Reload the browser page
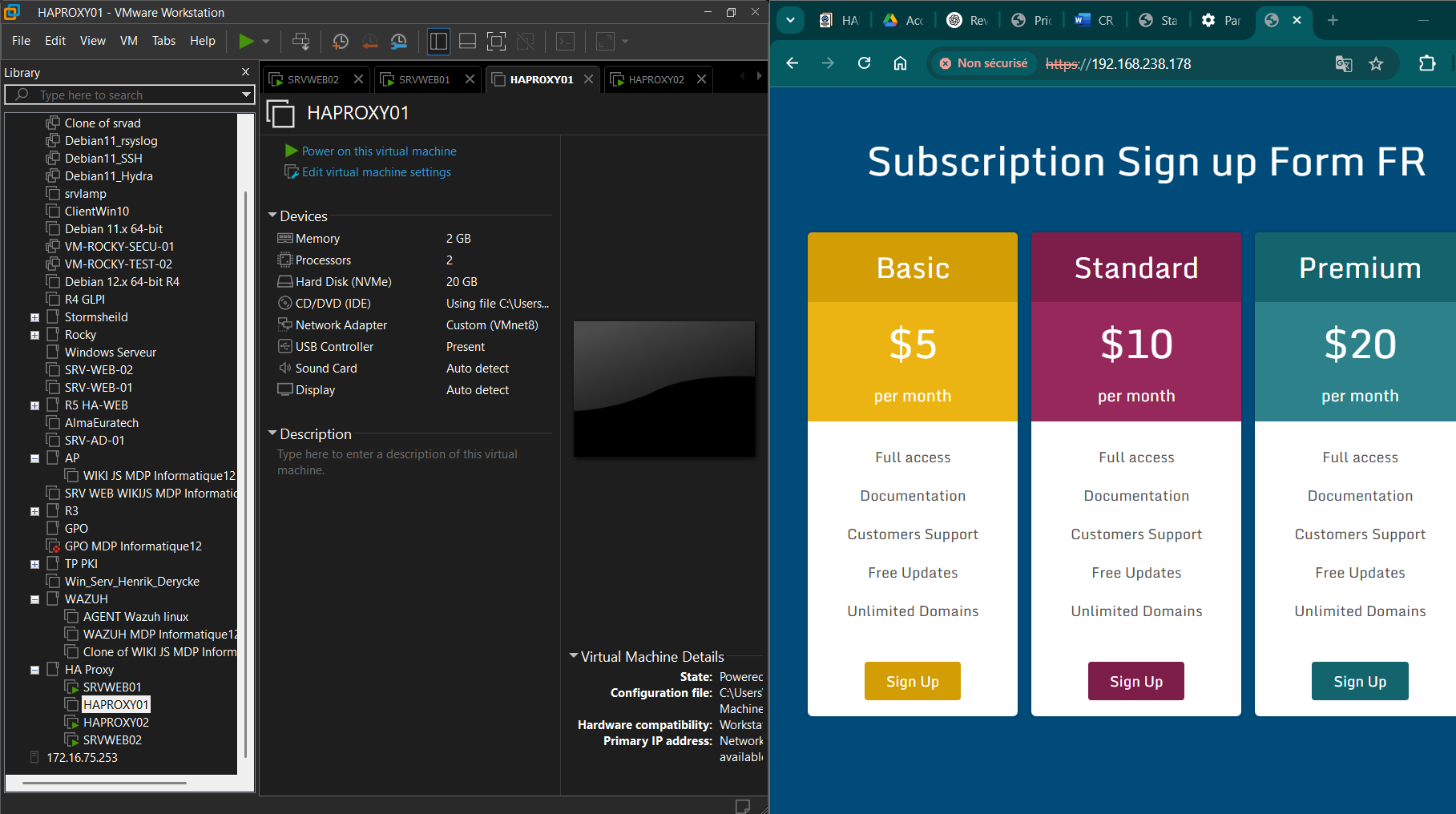 [x=864, y=63]
